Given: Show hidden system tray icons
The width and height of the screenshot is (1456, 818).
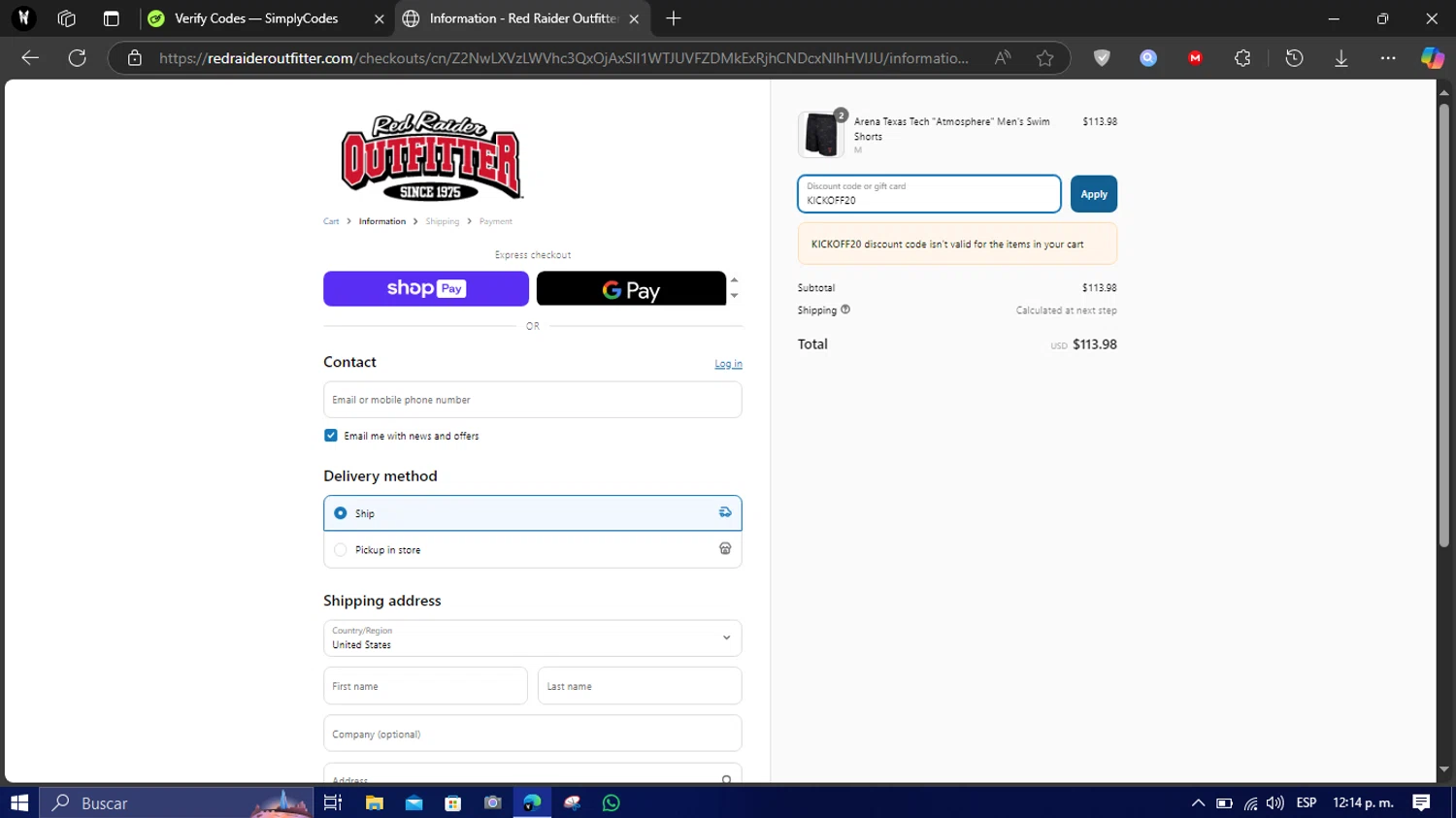Looking at the screenshot, I should click(1198, 802).
